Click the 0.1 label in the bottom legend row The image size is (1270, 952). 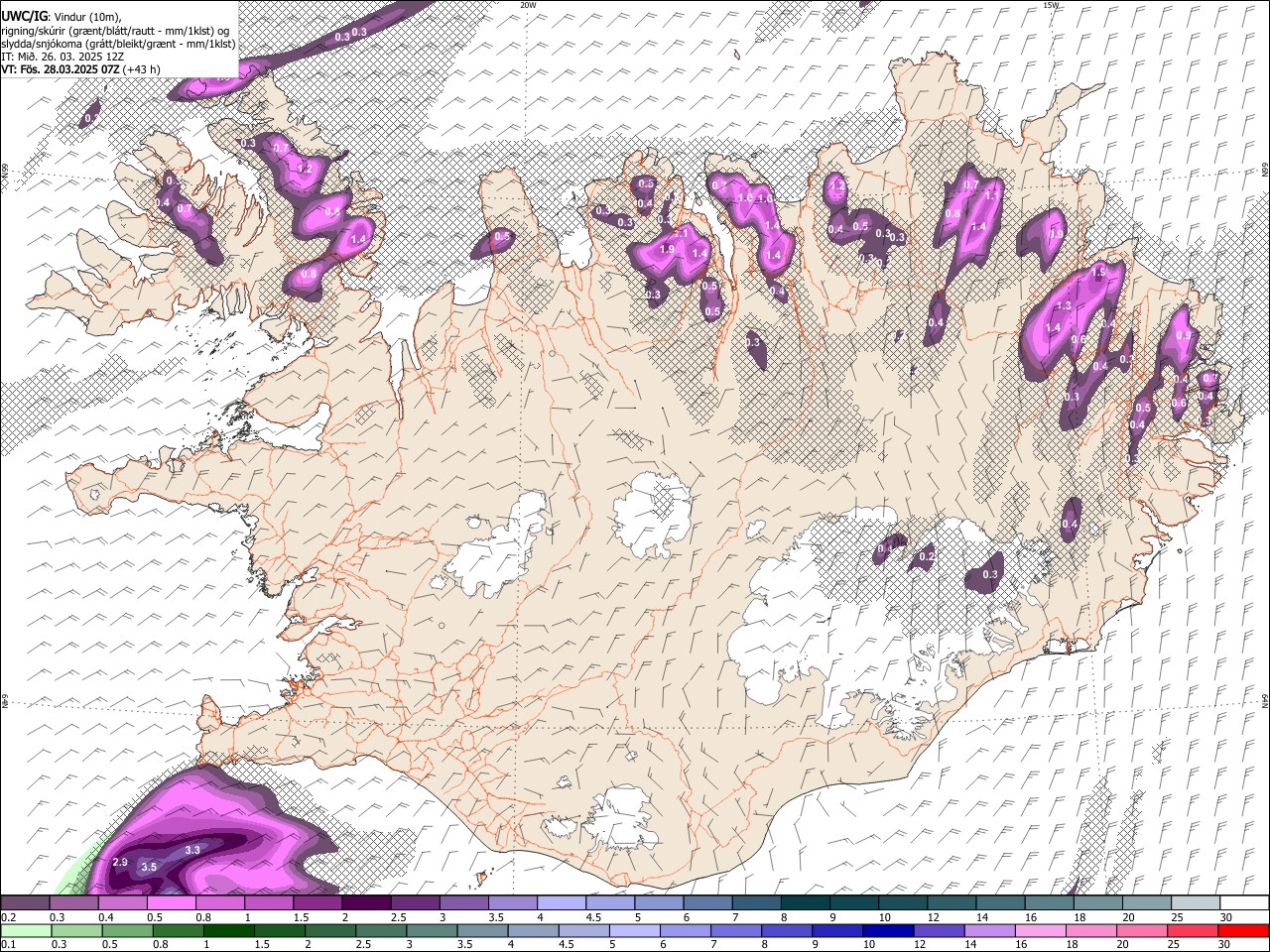8,945
